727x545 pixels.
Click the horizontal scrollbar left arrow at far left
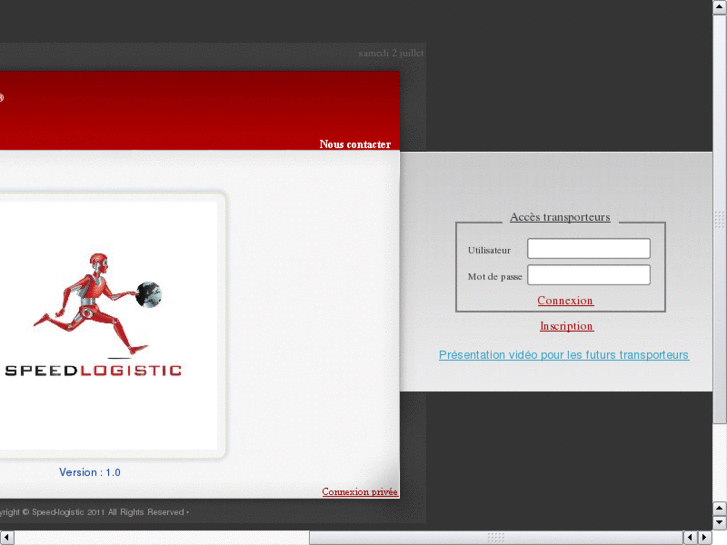pyautogui.click(x=7, y=538)
